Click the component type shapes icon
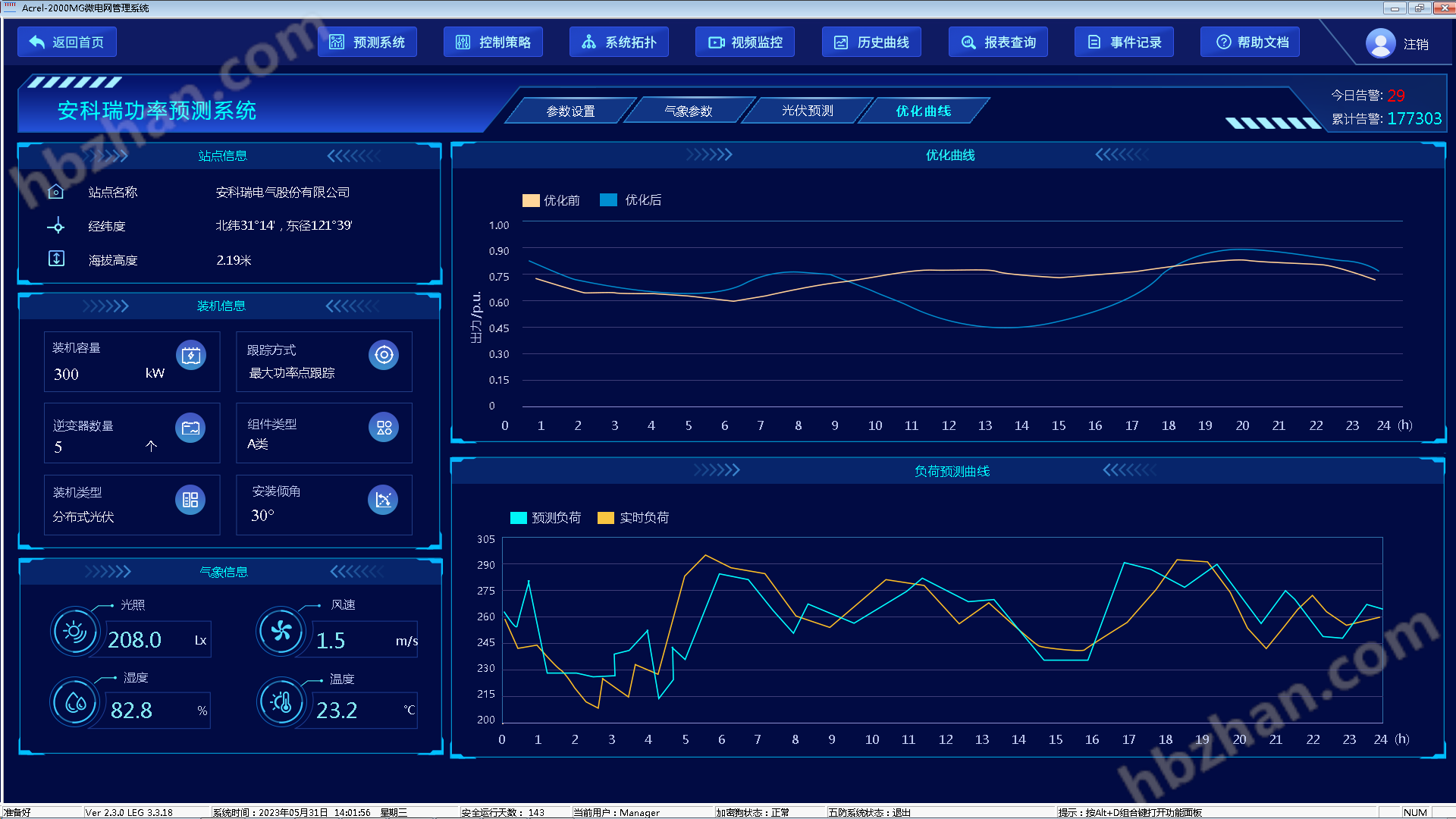The height and width of the screenshot is (819, 1456). pyautogui.click(x=384, y=428)
